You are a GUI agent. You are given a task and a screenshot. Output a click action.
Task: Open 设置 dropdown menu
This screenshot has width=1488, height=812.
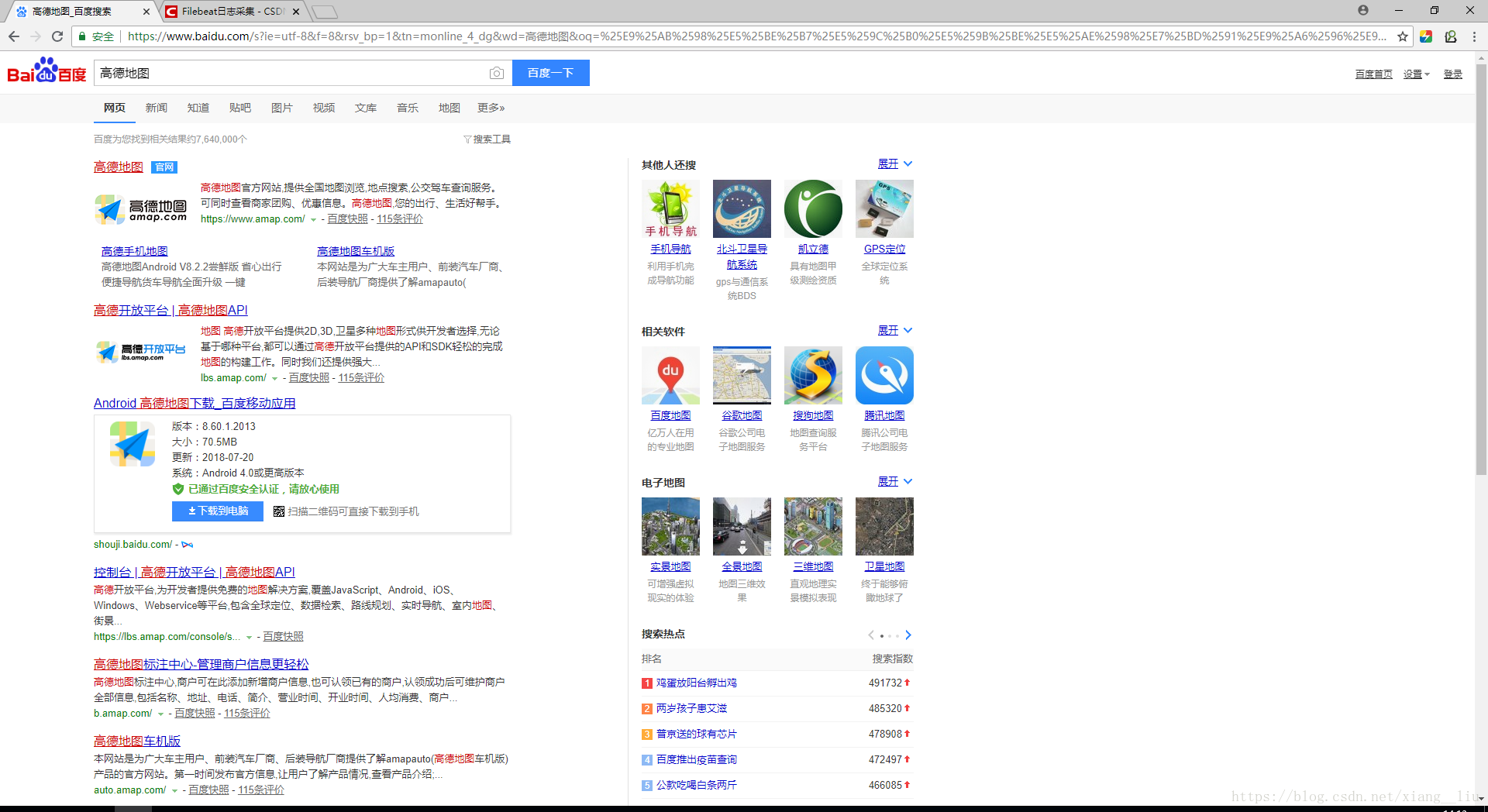pyautogui.click(x=1416, y=74)
